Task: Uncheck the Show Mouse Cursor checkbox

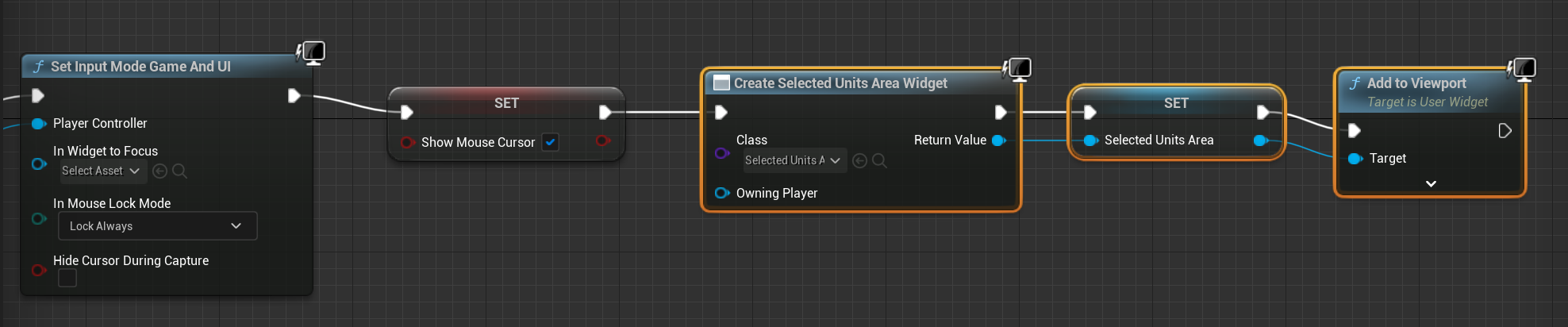Action: (x=550, y=142)
